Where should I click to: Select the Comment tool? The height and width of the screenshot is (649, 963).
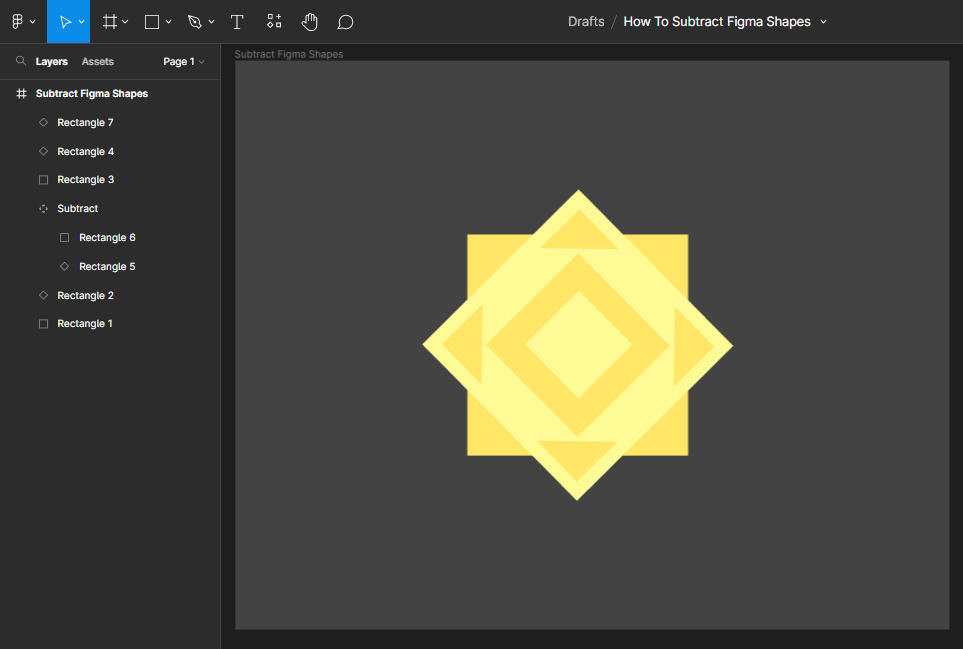(345, 21)
